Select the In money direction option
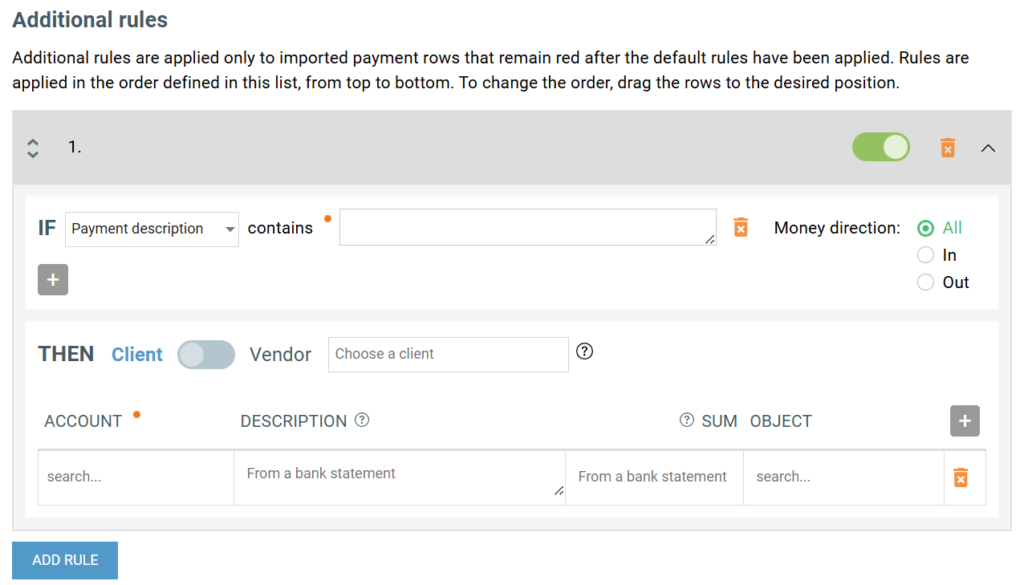The width and height of the screenshot is (1024, 585). (925, 255)
